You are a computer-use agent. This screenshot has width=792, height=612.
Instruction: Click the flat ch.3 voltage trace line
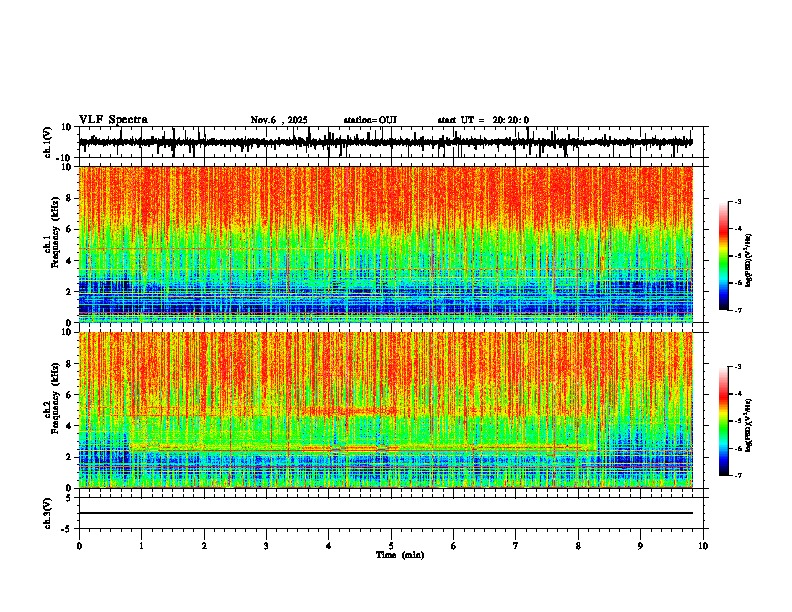pos(385,513)
